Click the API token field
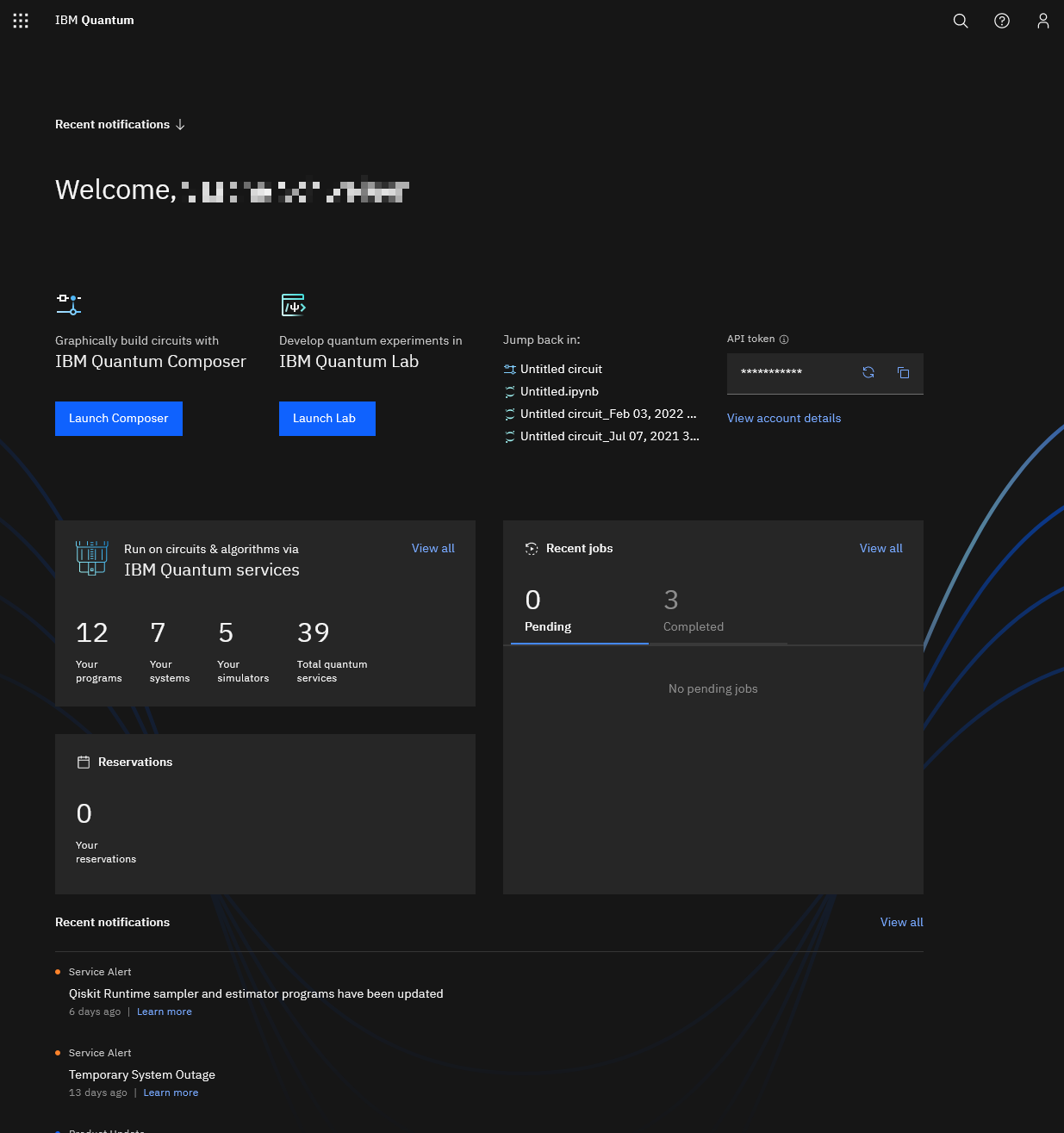This screenshot has height=1133, width=1064. coord(825,373)
